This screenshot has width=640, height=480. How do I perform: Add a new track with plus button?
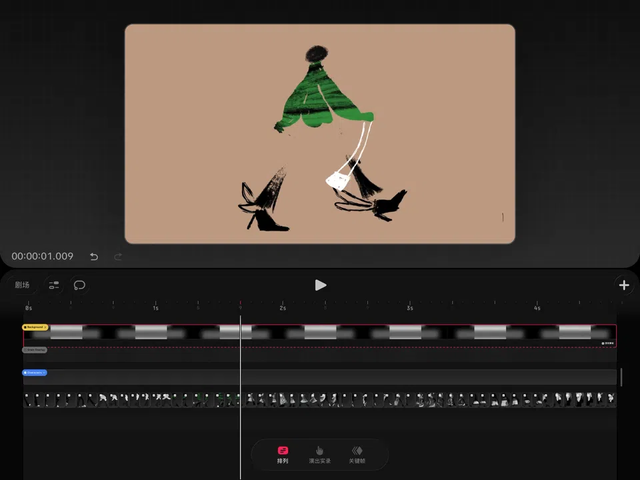(x=624, y=285)
